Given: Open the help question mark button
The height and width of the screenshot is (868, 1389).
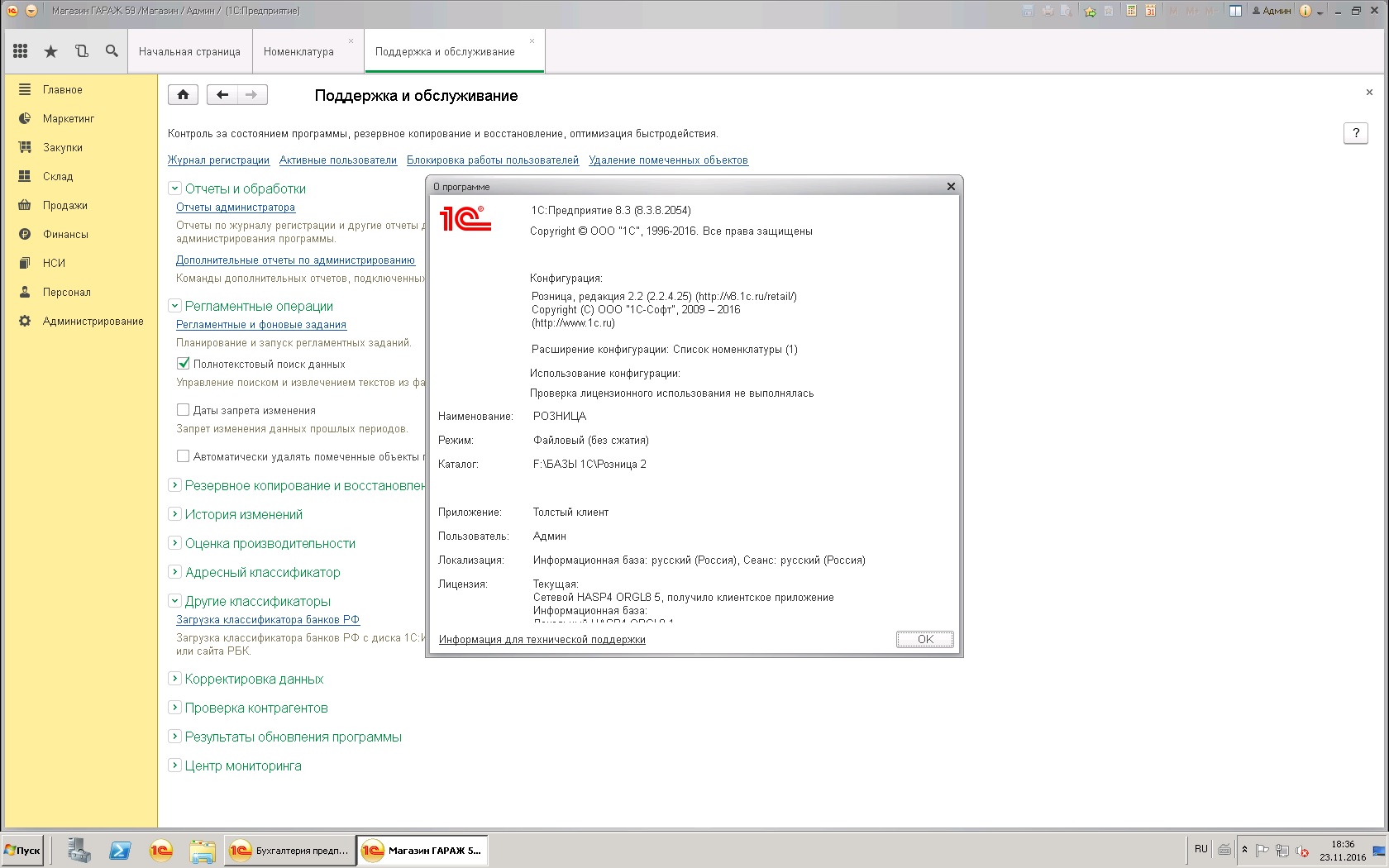Looking at the screenshot, I should pyautogui.click(x=1355, y=133).
